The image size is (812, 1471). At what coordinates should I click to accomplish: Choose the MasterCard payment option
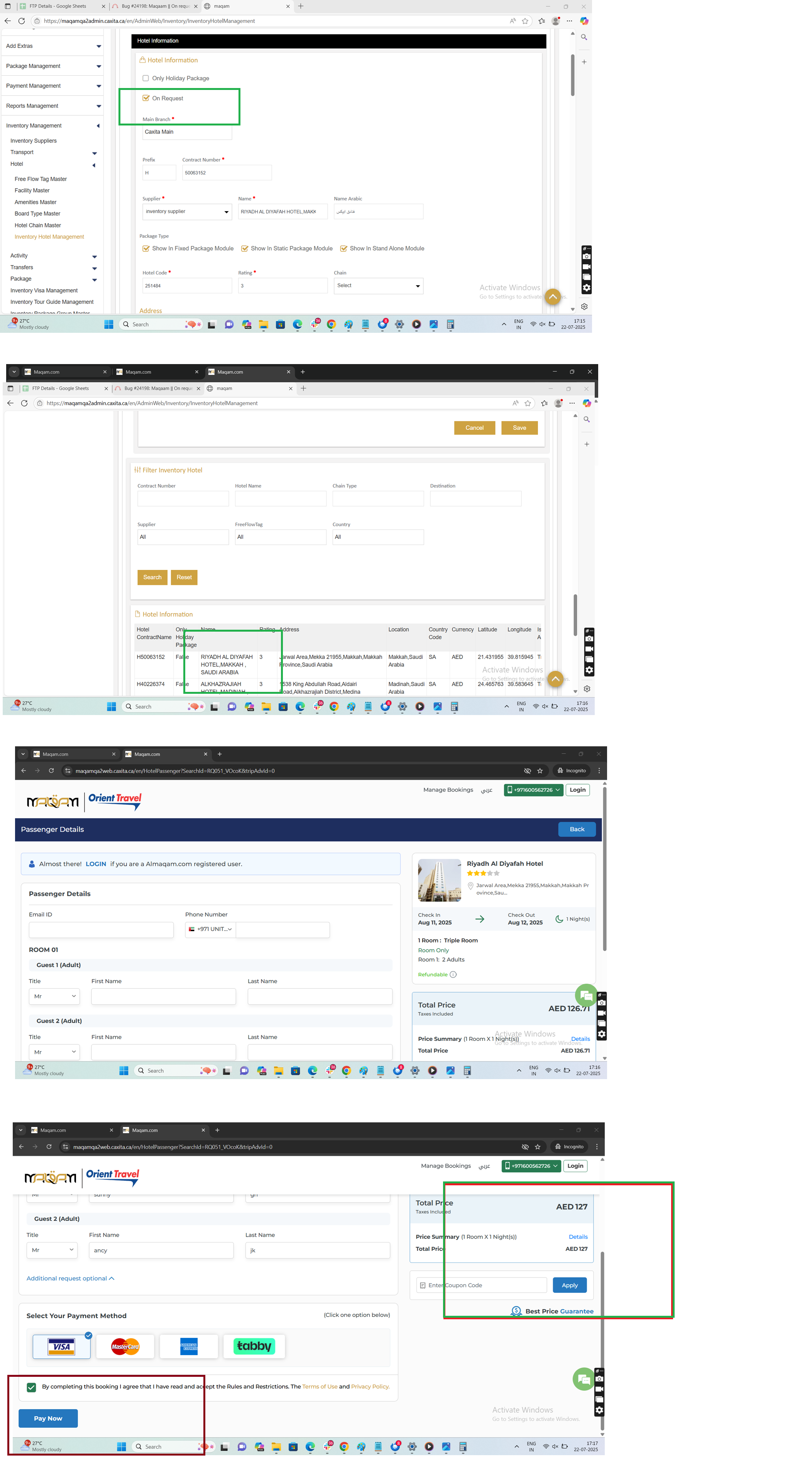(125, 1347)
